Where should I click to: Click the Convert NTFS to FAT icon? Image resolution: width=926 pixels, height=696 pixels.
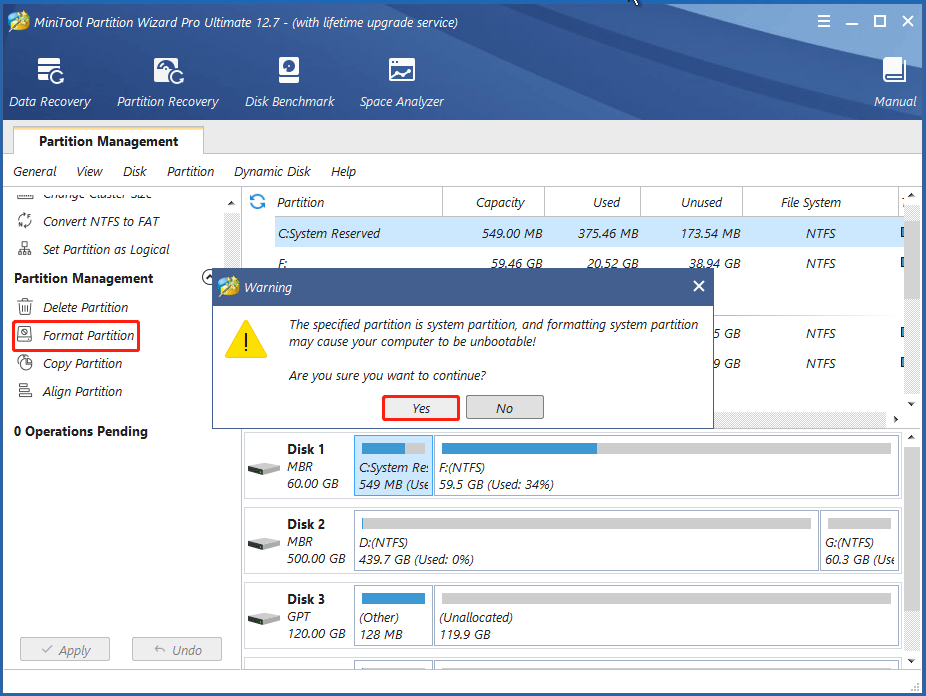pyautogui.click(x=25, y=221)
